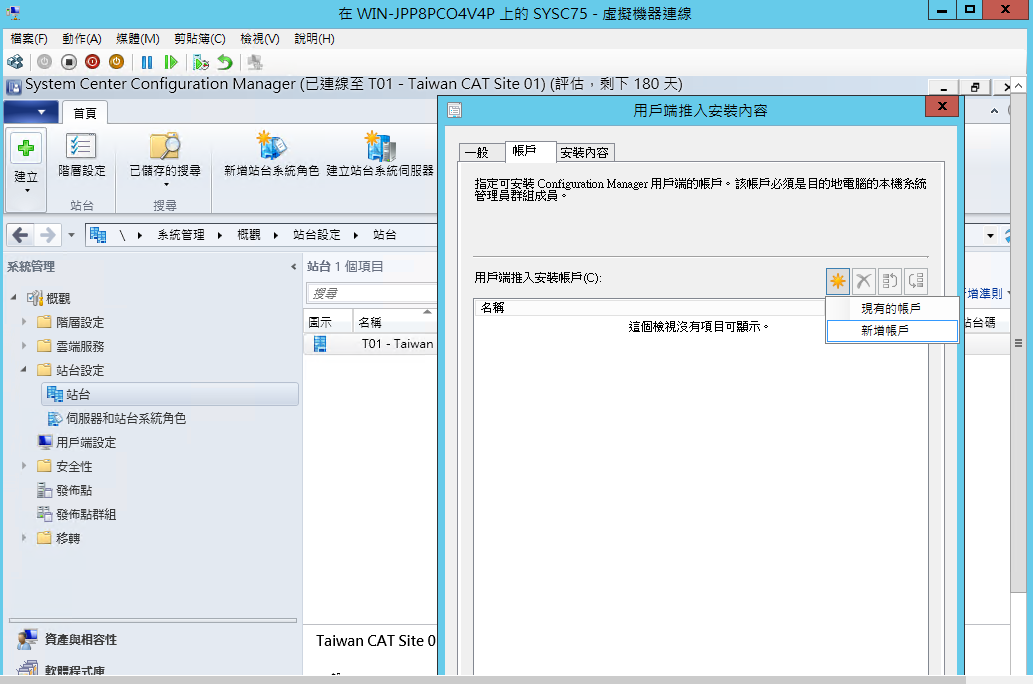Image resolution: width=1033 pixels, height=684 pixels.
Task: Select 軟體程式庫 workspace at the bottom
Action: (61, 669)
